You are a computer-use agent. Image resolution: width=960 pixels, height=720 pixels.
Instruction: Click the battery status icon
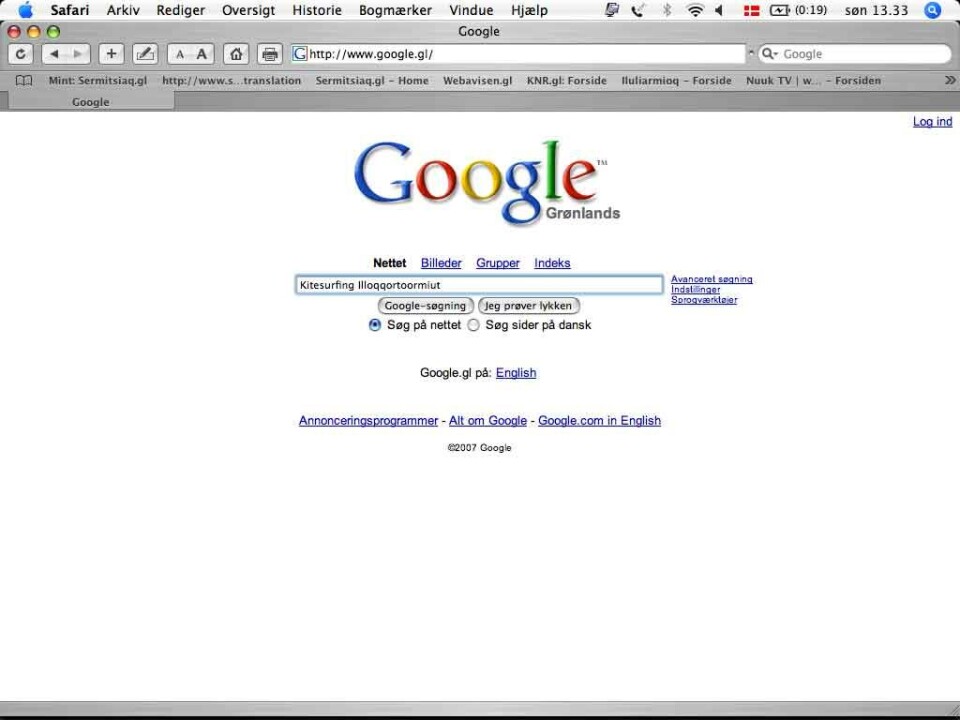point(779,10)
